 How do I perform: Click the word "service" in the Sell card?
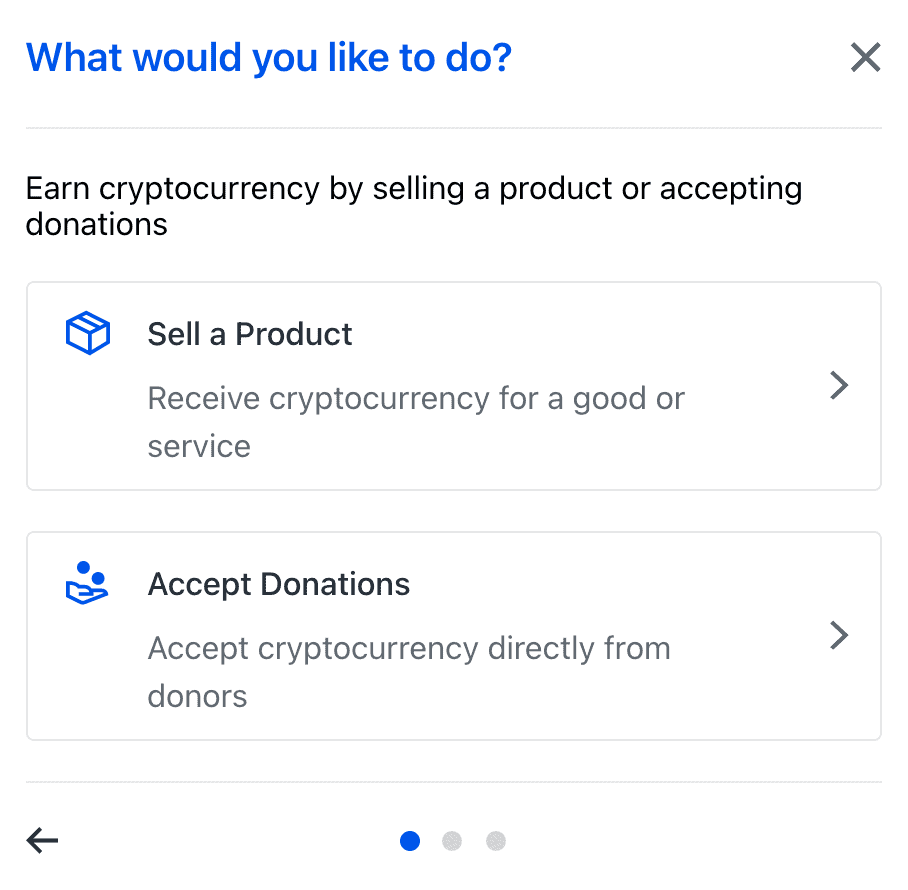pos(199,446)
